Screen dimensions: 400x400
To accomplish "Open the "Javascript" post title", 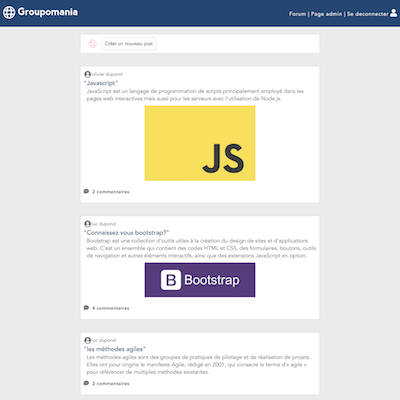I will coord(101,83).
